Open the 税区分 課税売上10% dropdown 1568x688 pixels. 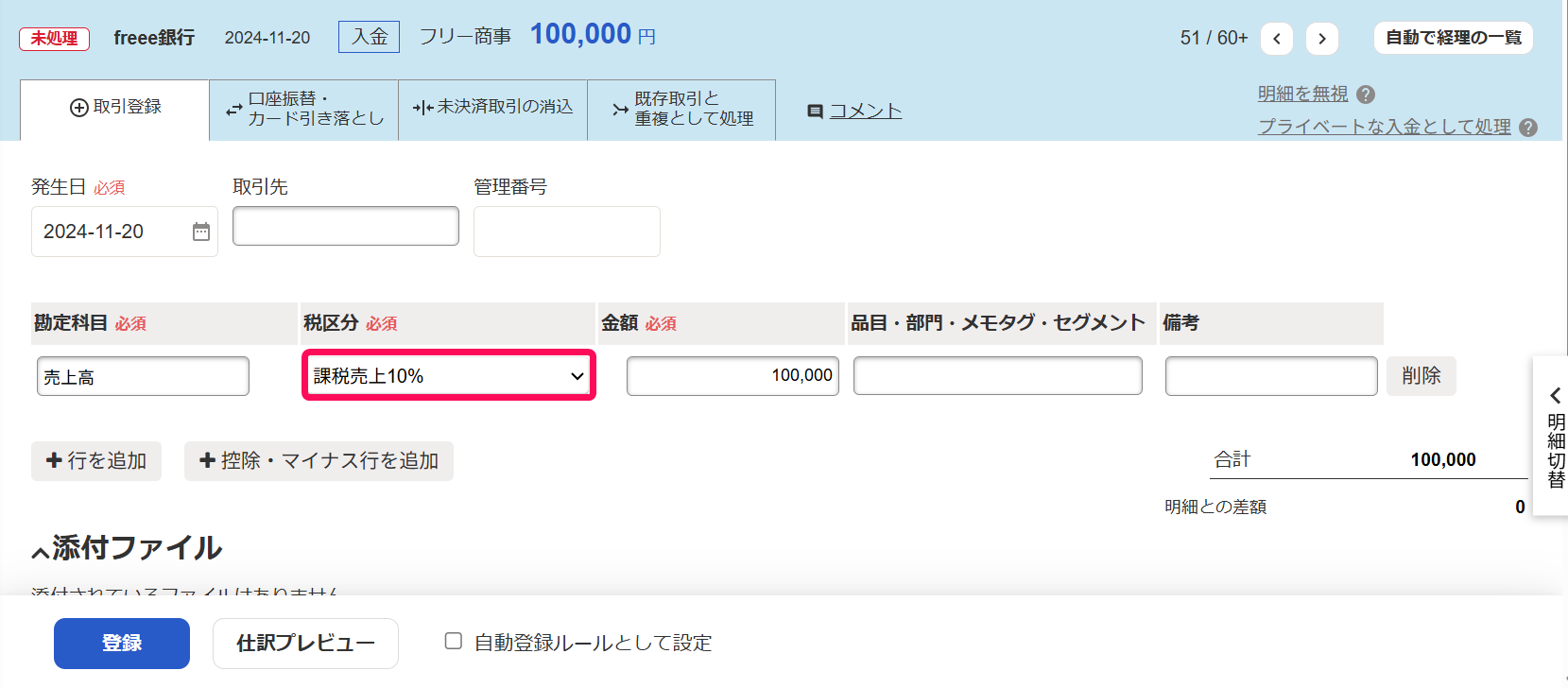coord(449,376)
